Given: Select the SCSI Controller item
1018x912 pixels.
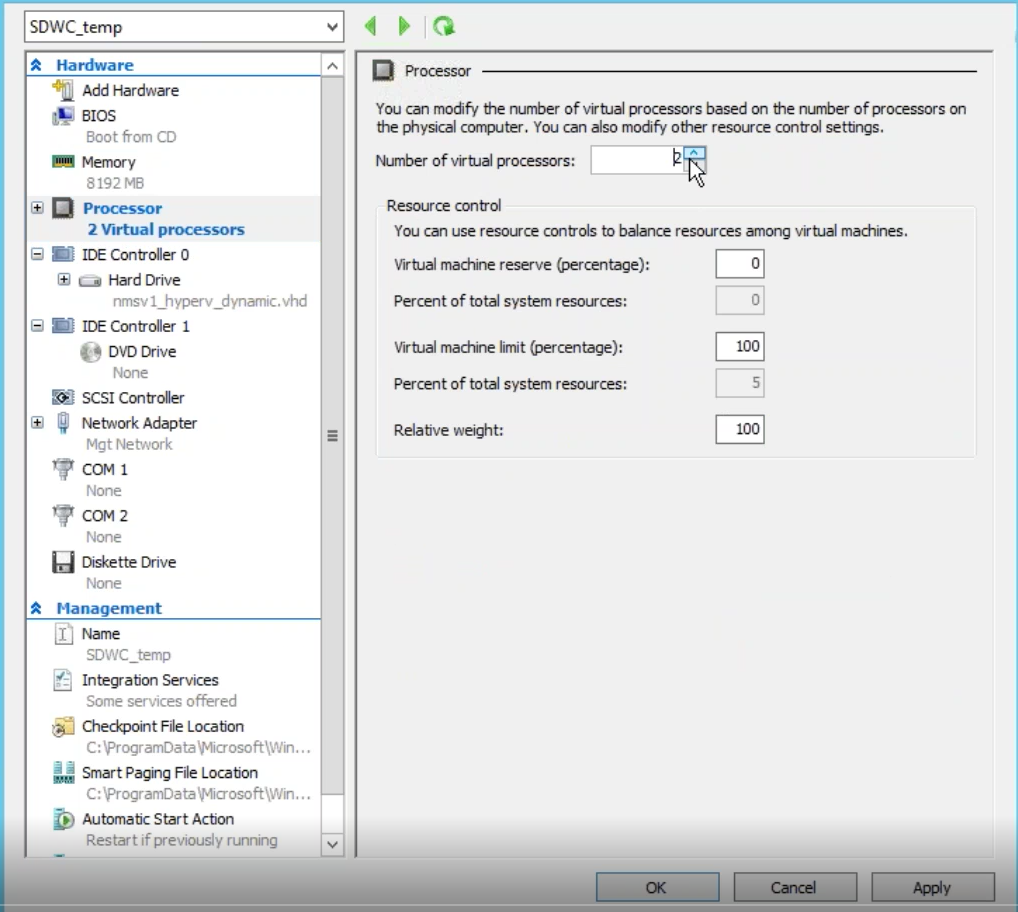Looking at the screenshot, I should [x=132, y=398].
